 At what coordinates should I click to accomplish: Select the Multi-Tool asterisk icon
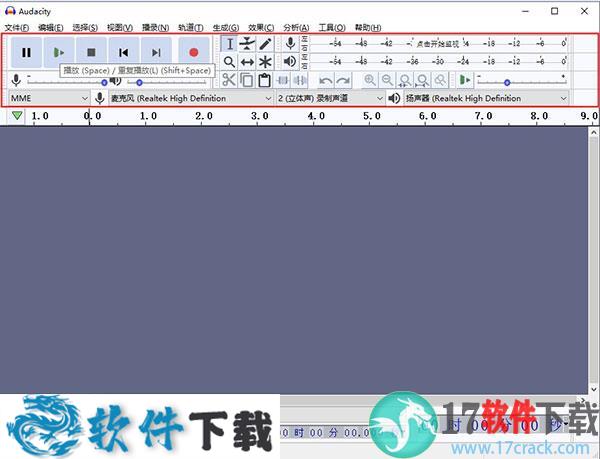[265, 62]
